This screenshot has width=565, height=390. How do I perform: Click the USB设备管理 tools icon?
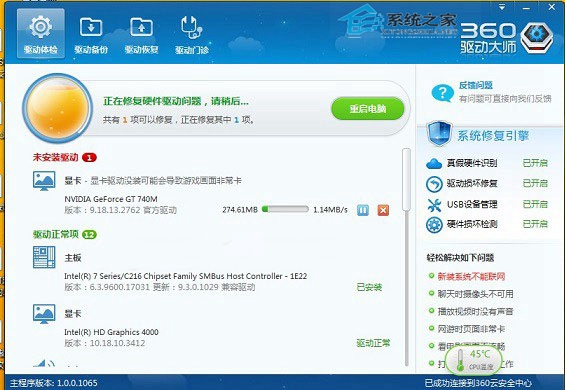point(434,205)
